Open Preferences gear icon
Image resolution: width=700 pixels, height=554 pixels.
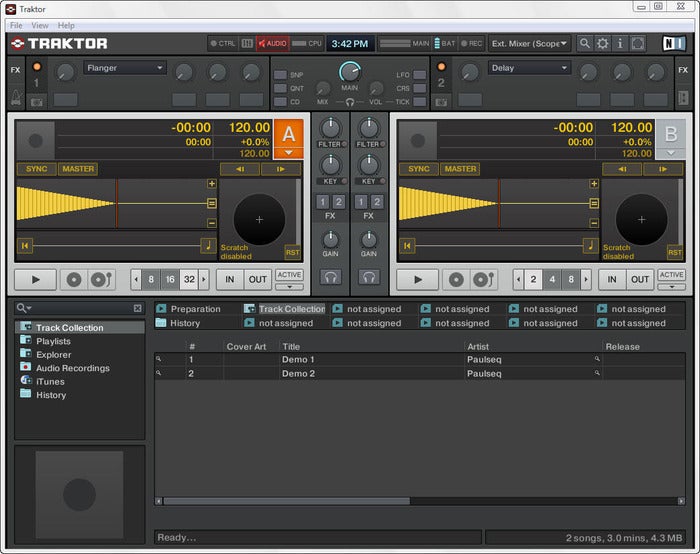click(602, 43)
